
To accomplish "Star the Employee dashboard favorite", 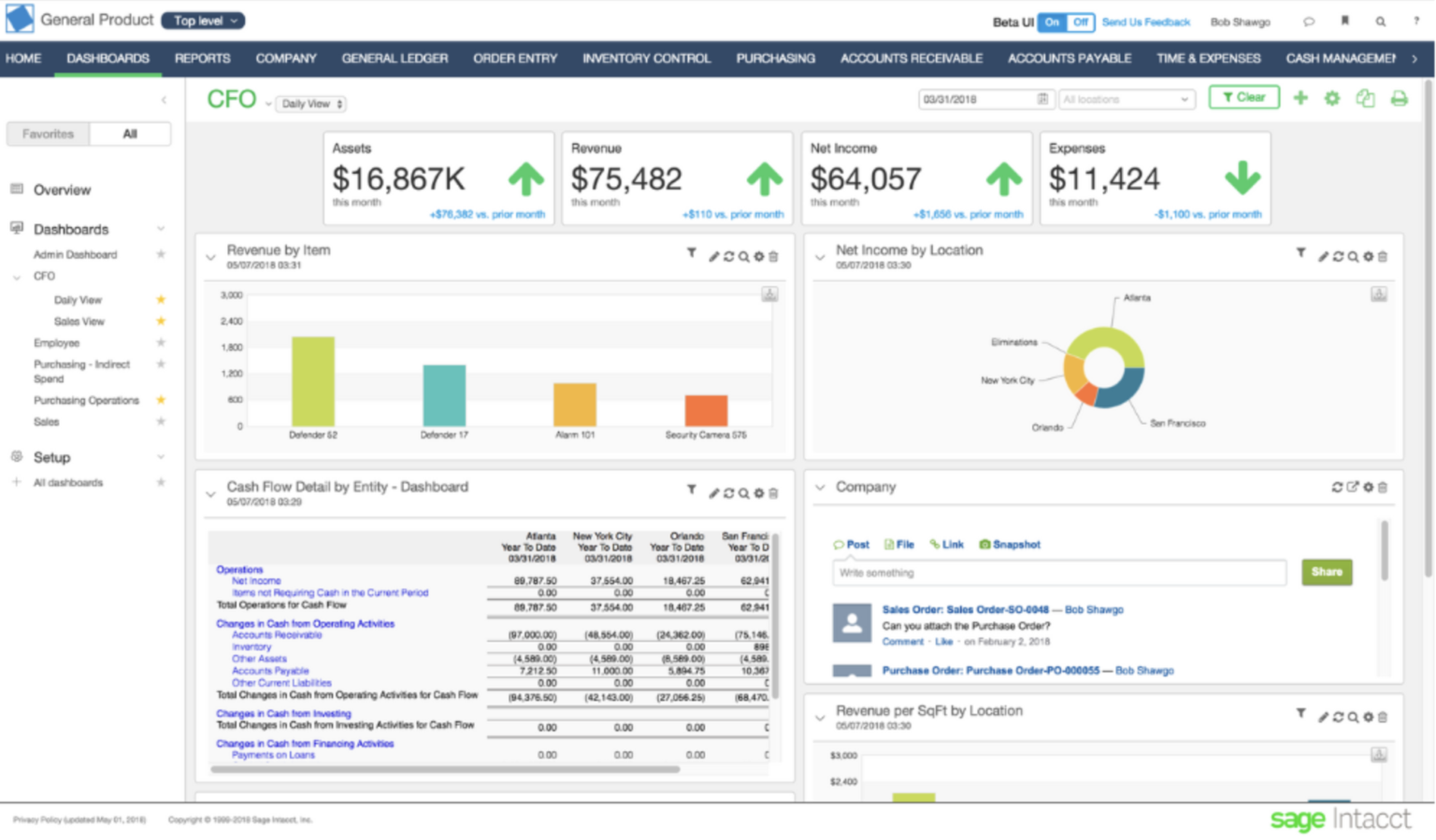I will click(160, 343).
